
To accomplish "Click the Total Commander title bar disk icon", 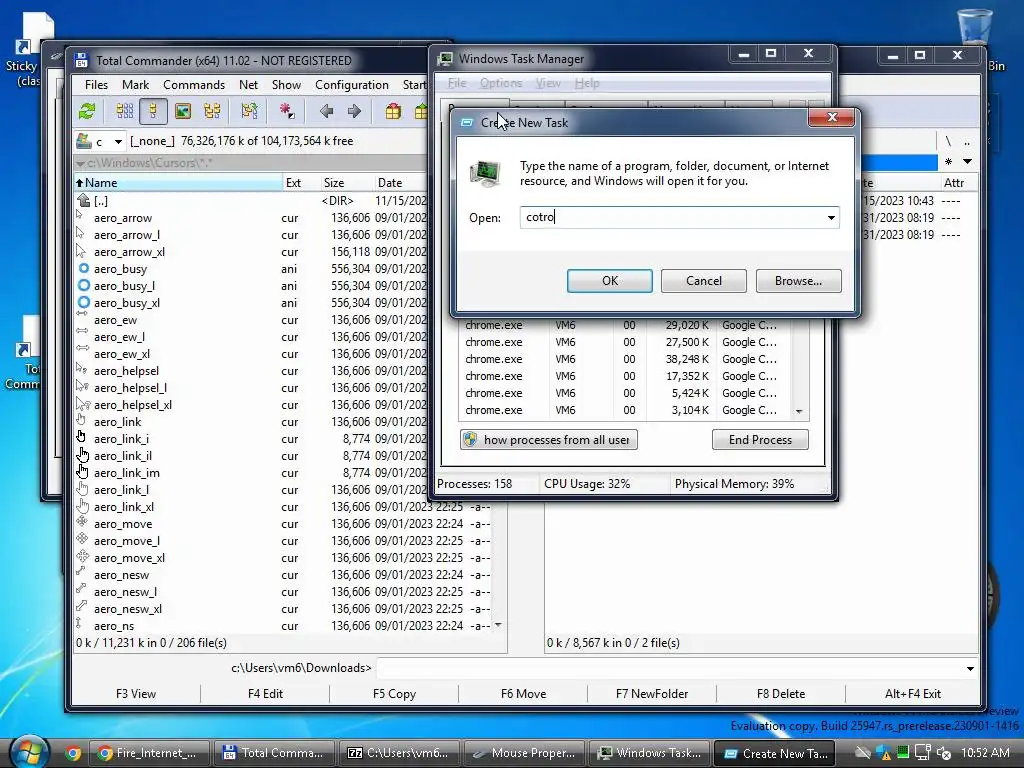I will (81, 61).
